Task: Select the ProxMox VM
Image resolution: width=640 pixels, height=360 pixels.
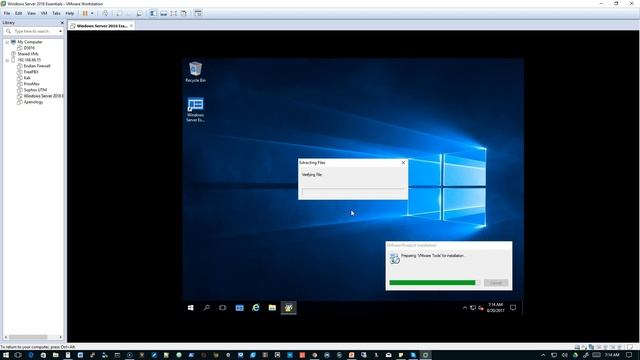Action: 31,84
